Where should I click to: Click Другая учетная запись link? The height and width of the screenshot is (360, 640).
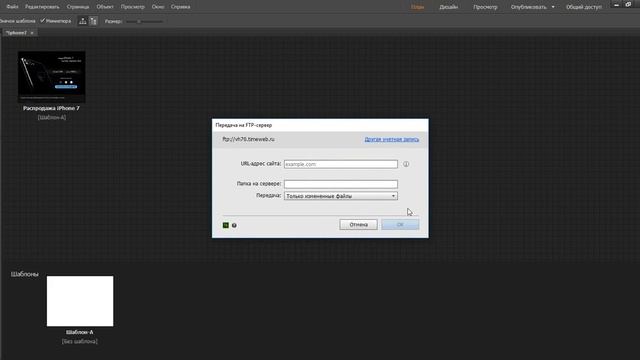tap(391, 139)
